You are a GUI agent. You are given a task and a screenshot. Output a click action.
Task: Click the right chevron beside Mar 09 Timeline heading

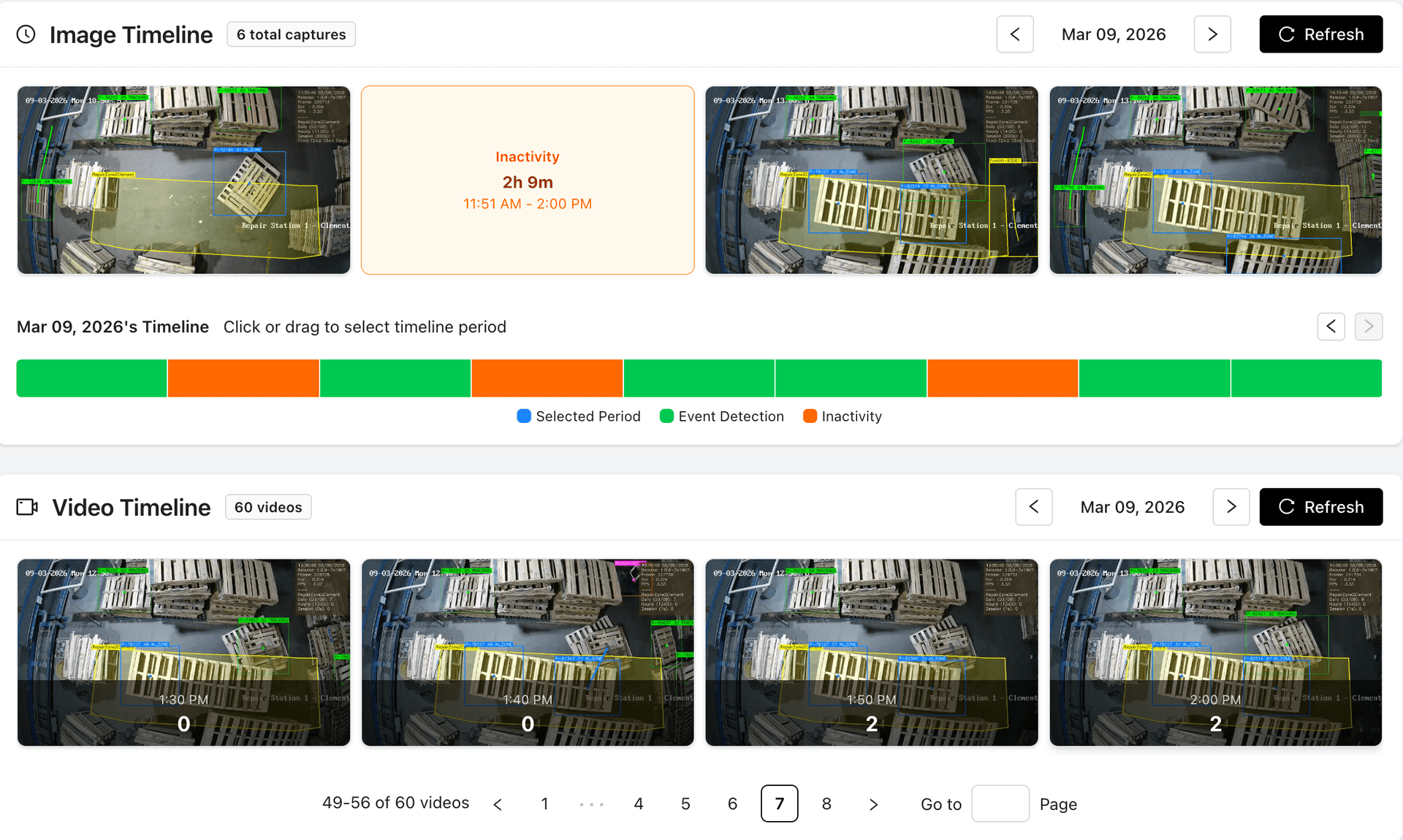tap(1369, 327)
